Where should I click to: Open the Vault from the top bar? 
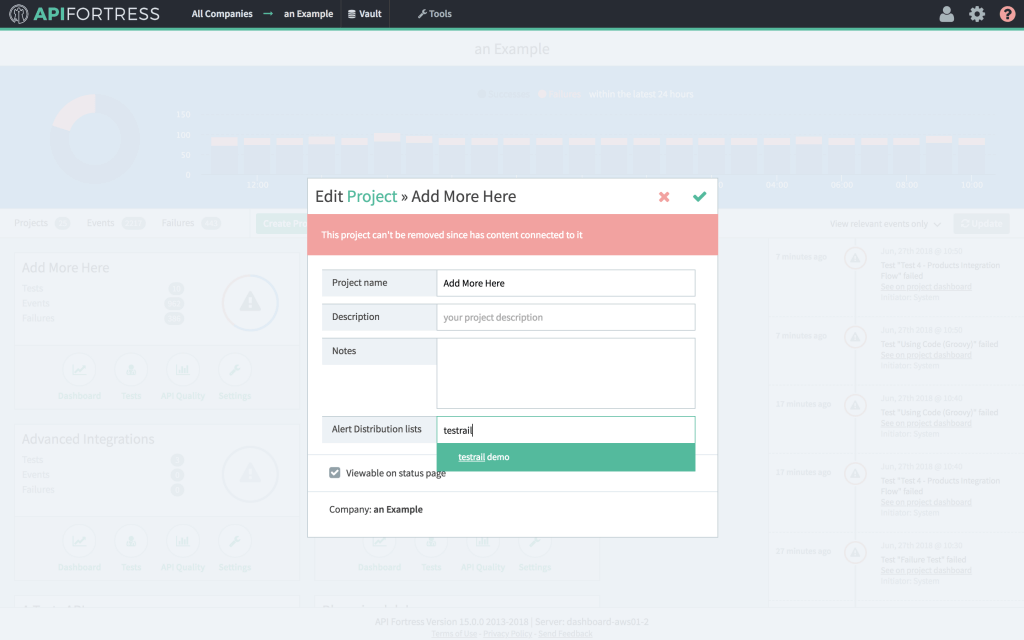(x=365, y=14)
